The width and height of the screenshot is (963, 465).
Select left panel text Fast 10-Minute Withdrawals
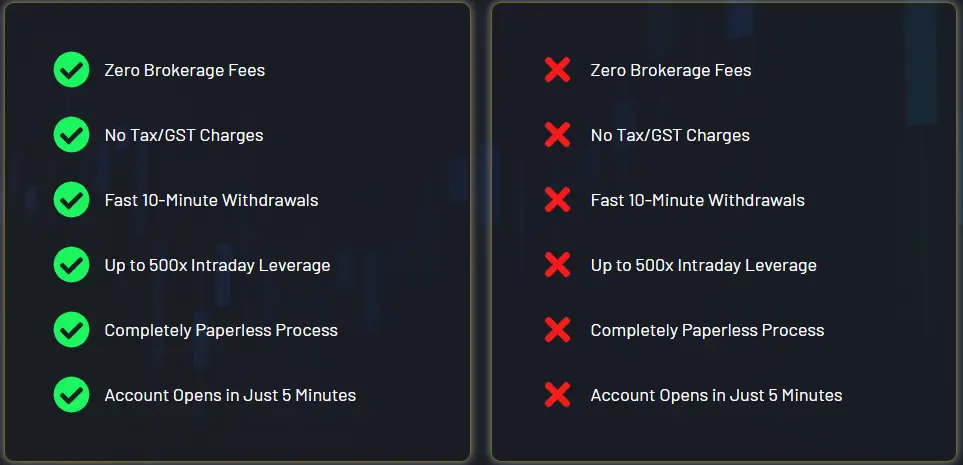pos(211,200)
